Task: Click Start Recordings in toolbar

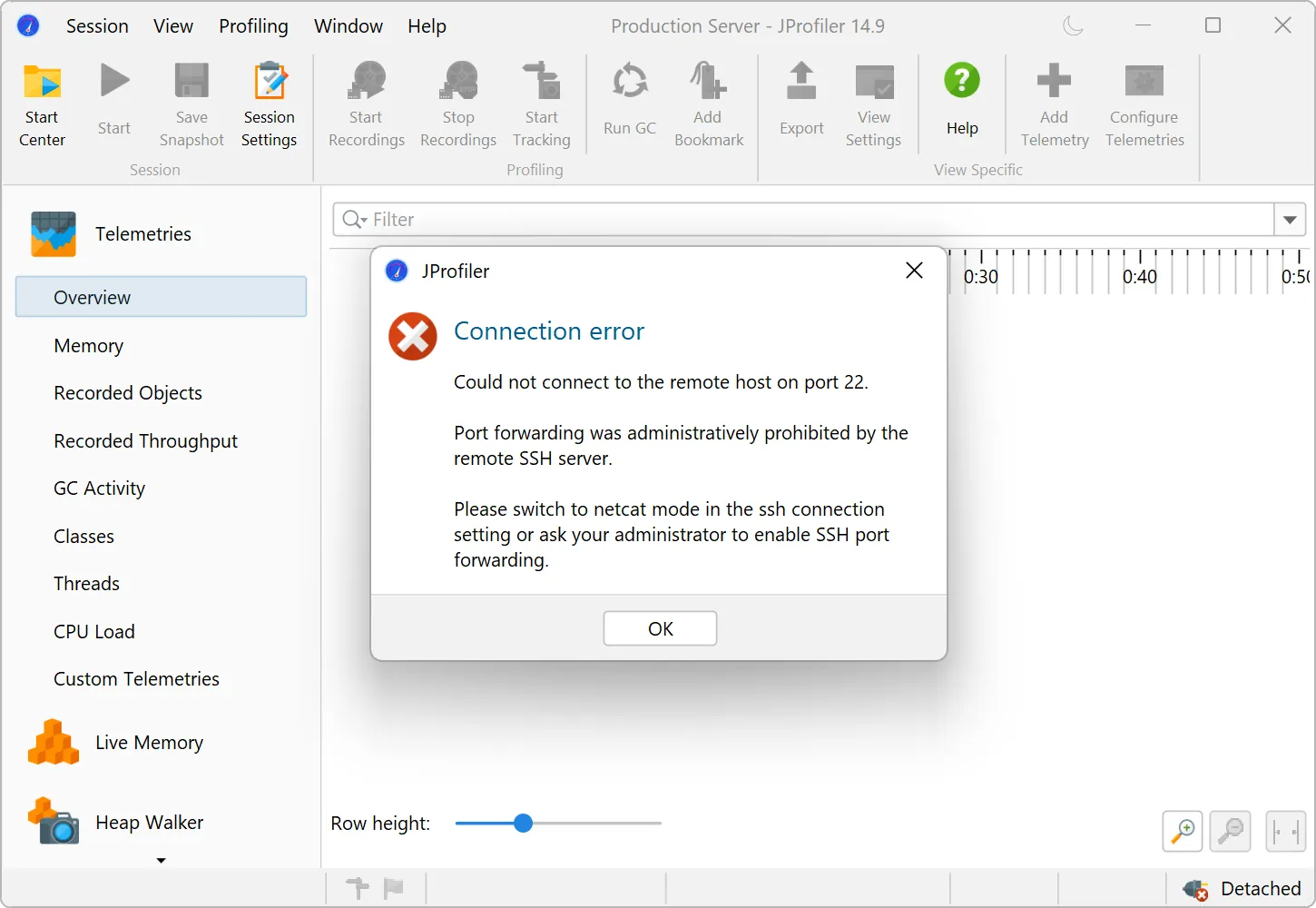Action: pos(367,104)
